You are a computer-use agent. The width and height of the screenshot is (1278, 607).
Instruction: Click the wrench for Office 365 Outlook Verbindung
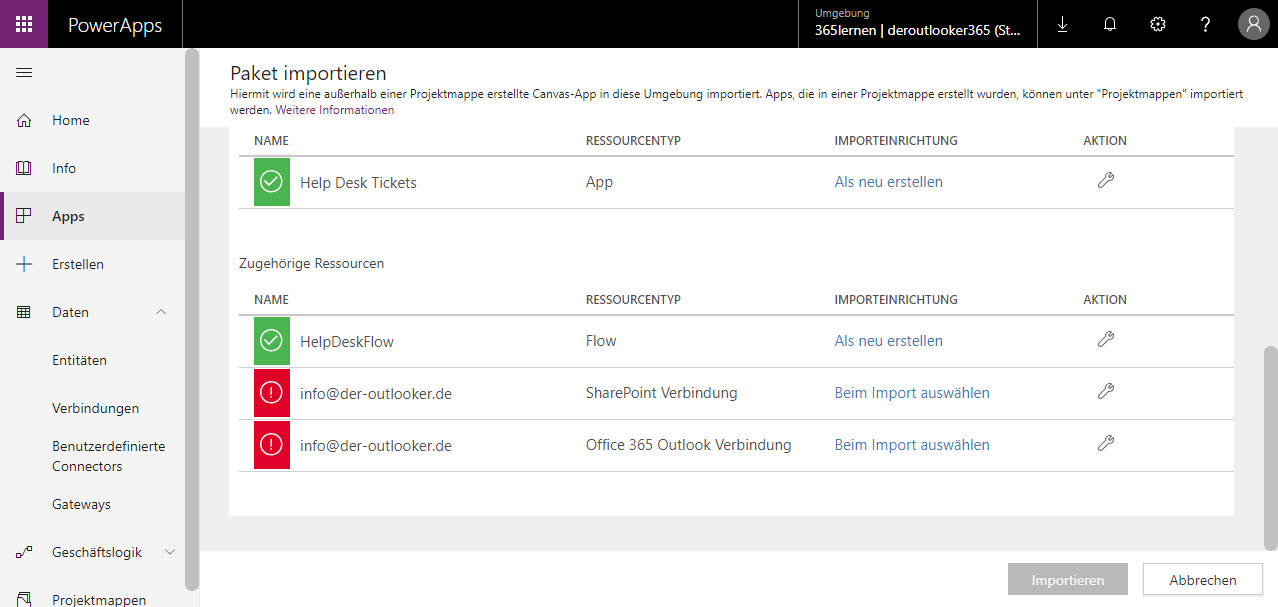click(1105, 444)
